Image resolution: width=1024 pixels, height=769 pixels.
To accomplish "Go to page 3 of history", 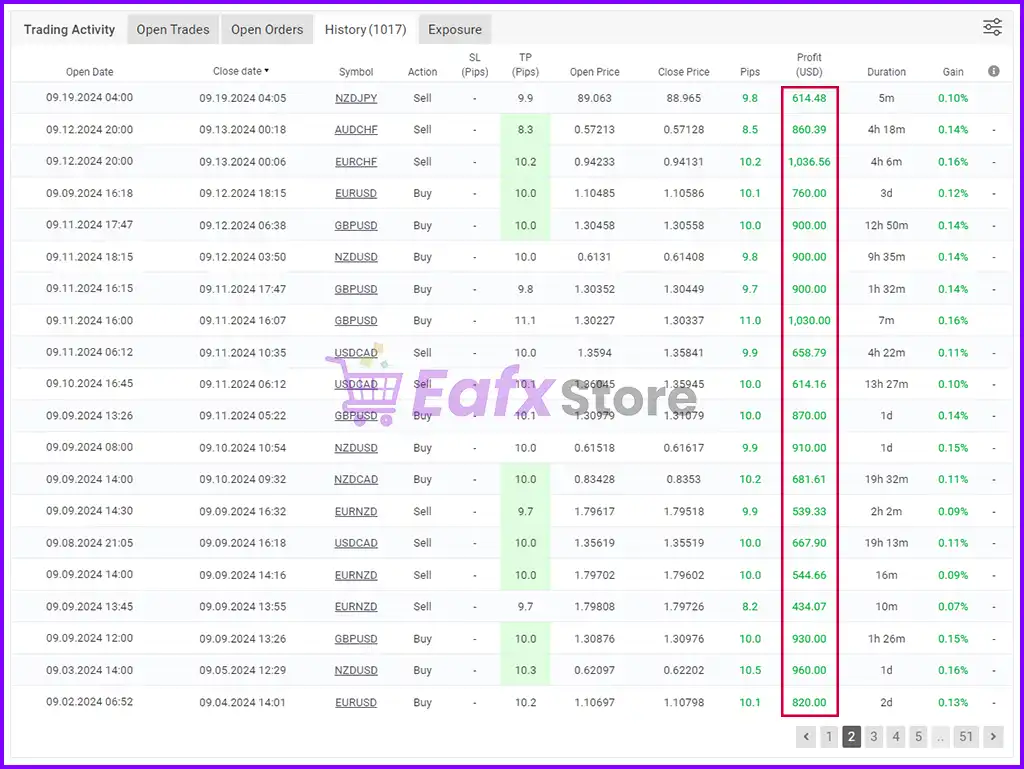I will [x=873, y=737].
